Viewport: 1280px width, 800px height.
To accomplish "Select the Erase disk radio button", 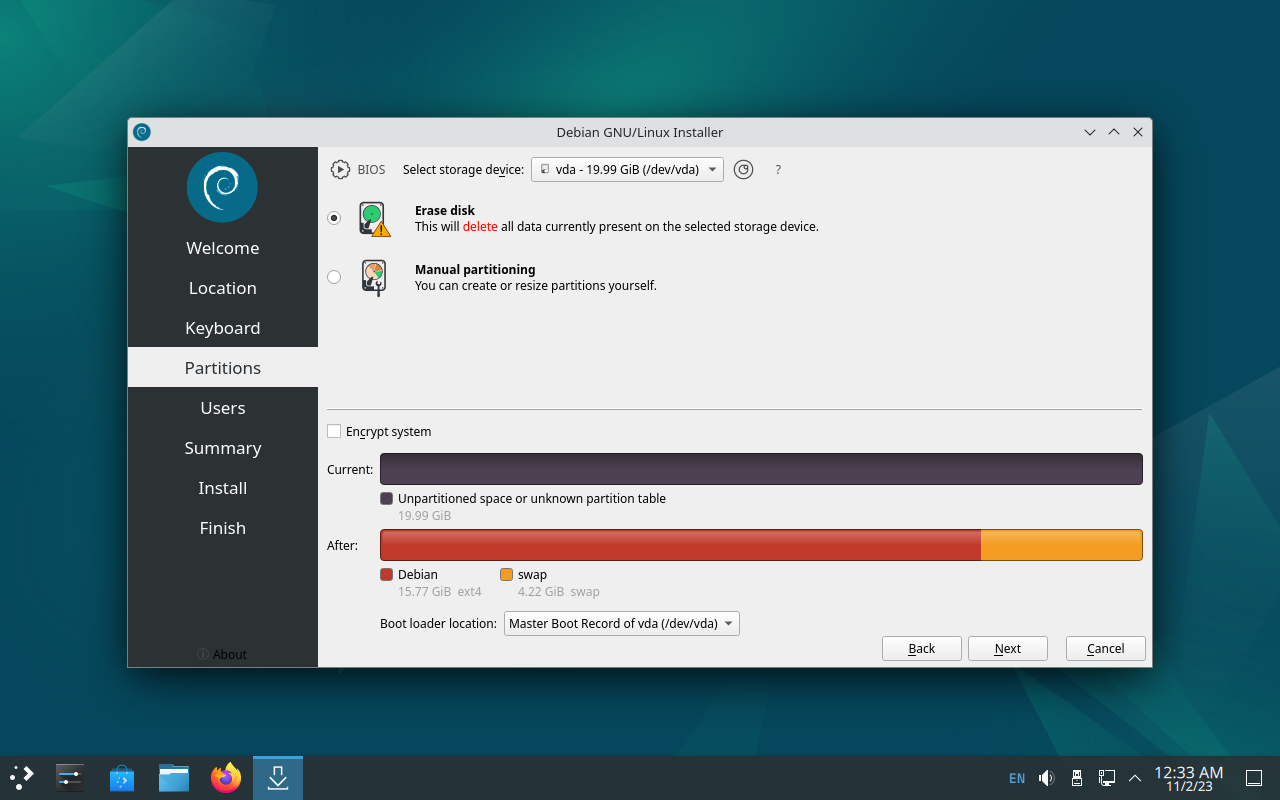I will pyautogui.click(x=334, y=218).
